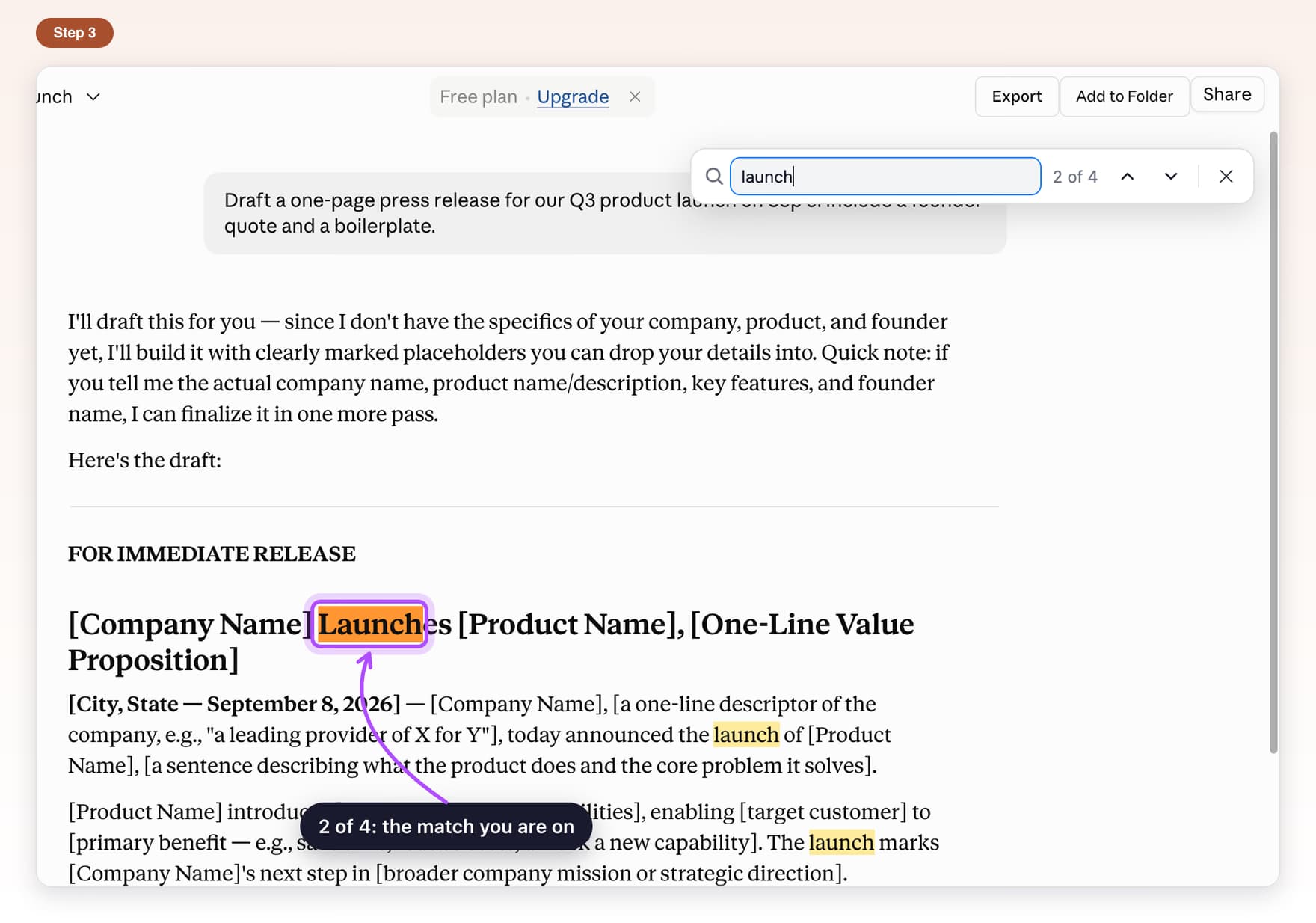Screen dimensions: 1316x923
Task: Expand the conversation title dropdown chevron
Action: tap(93, 96)
